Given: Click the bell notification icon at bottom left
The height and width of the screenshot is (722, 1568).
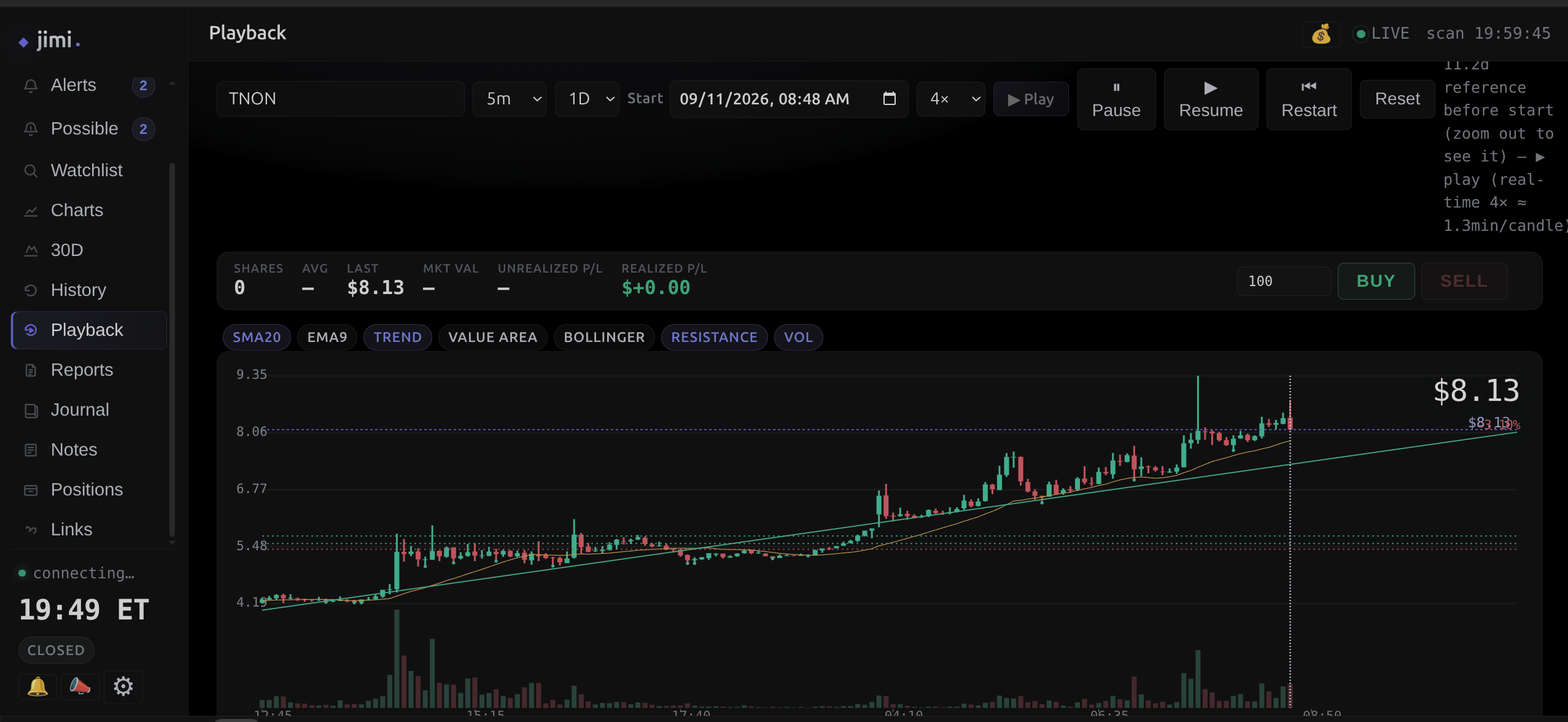Looking at the screenshot, I should (x=37, y=686).
